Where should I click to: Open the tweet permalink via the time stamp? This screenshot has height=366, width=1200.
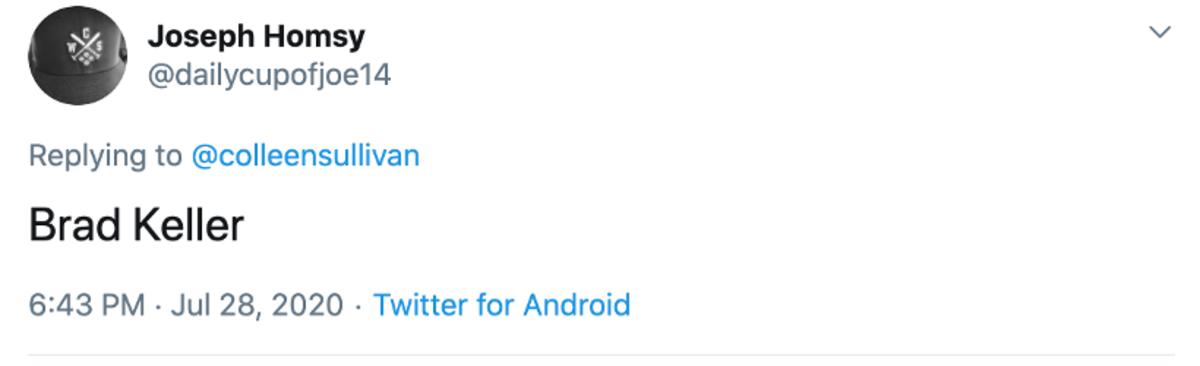tap(87, 304)
